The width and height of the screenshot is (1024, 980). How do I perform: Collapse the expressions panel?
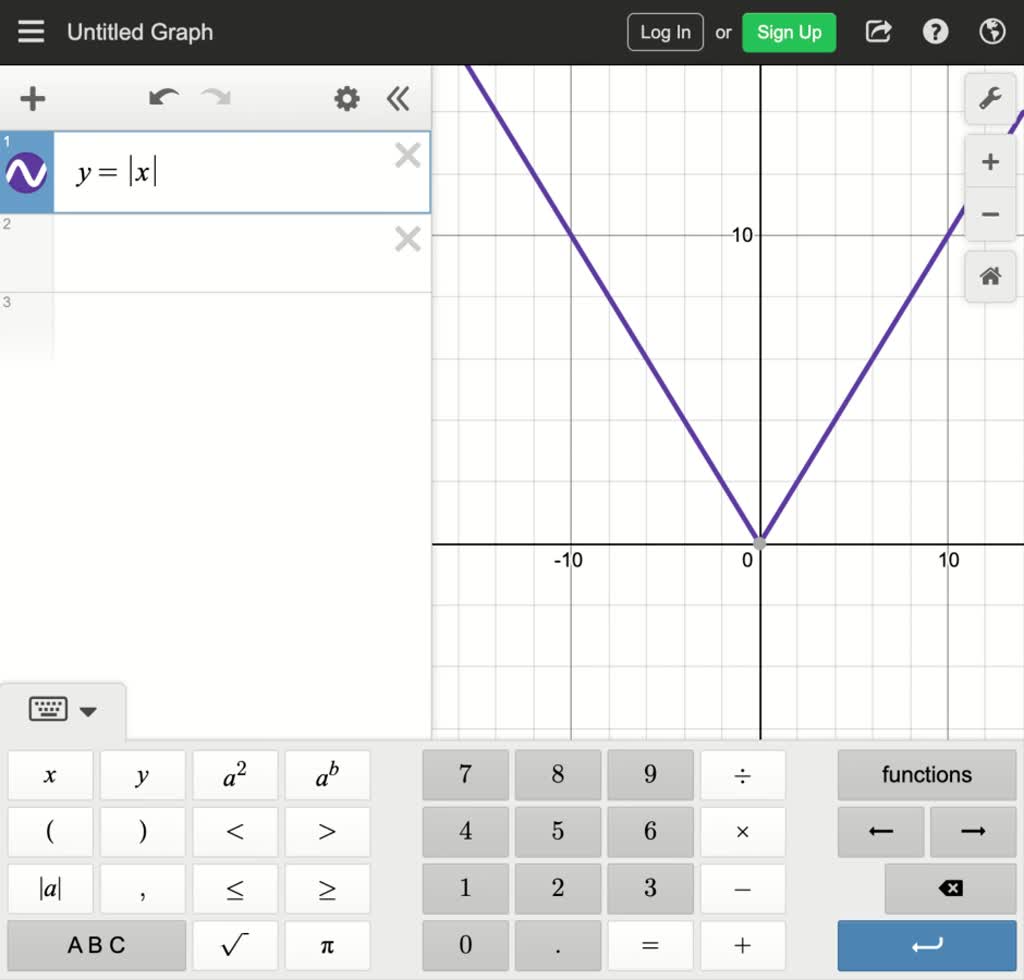(398, 99)
